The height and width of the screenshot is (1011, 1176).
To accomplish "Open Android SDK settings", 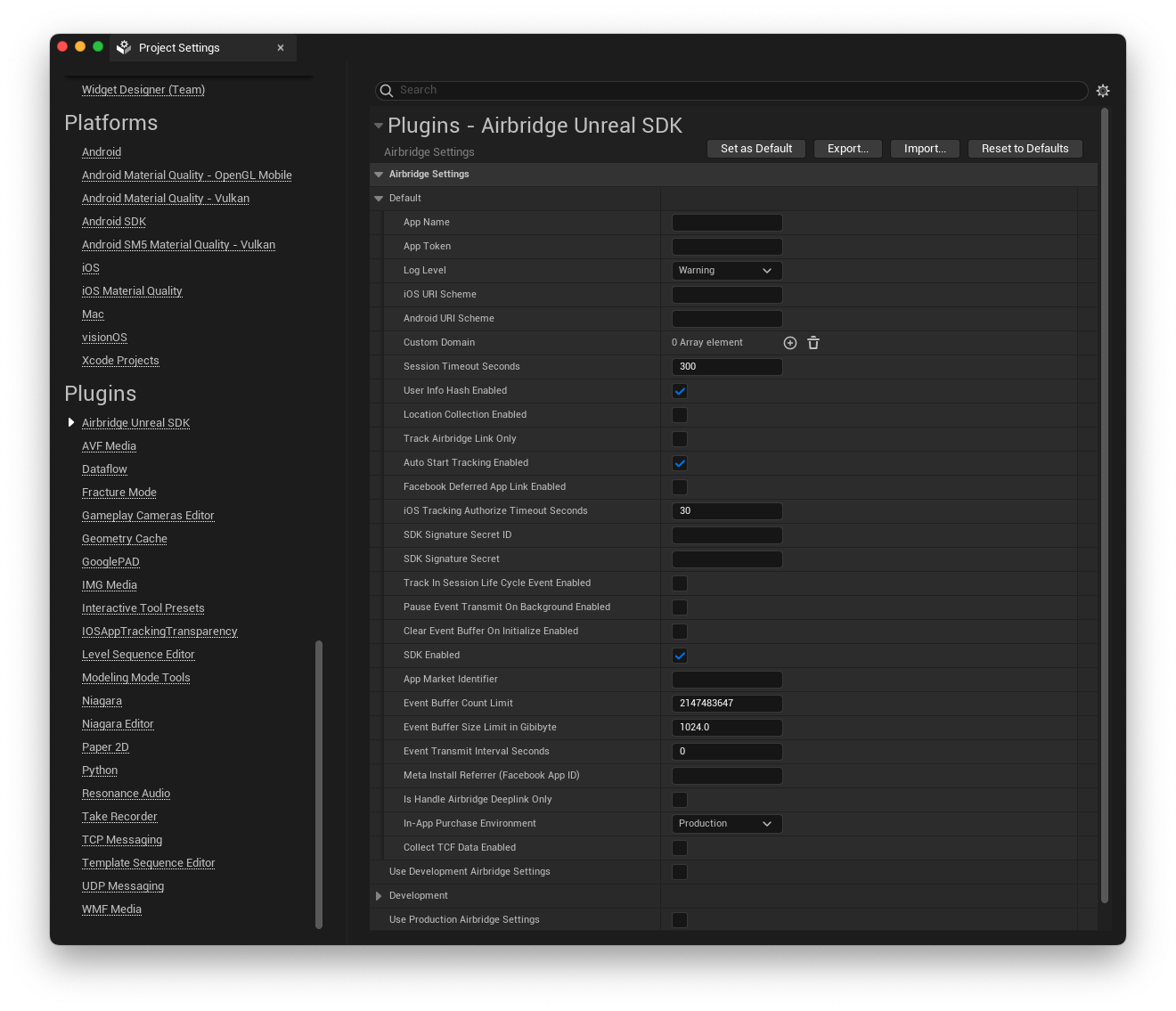I will (114, 222).
